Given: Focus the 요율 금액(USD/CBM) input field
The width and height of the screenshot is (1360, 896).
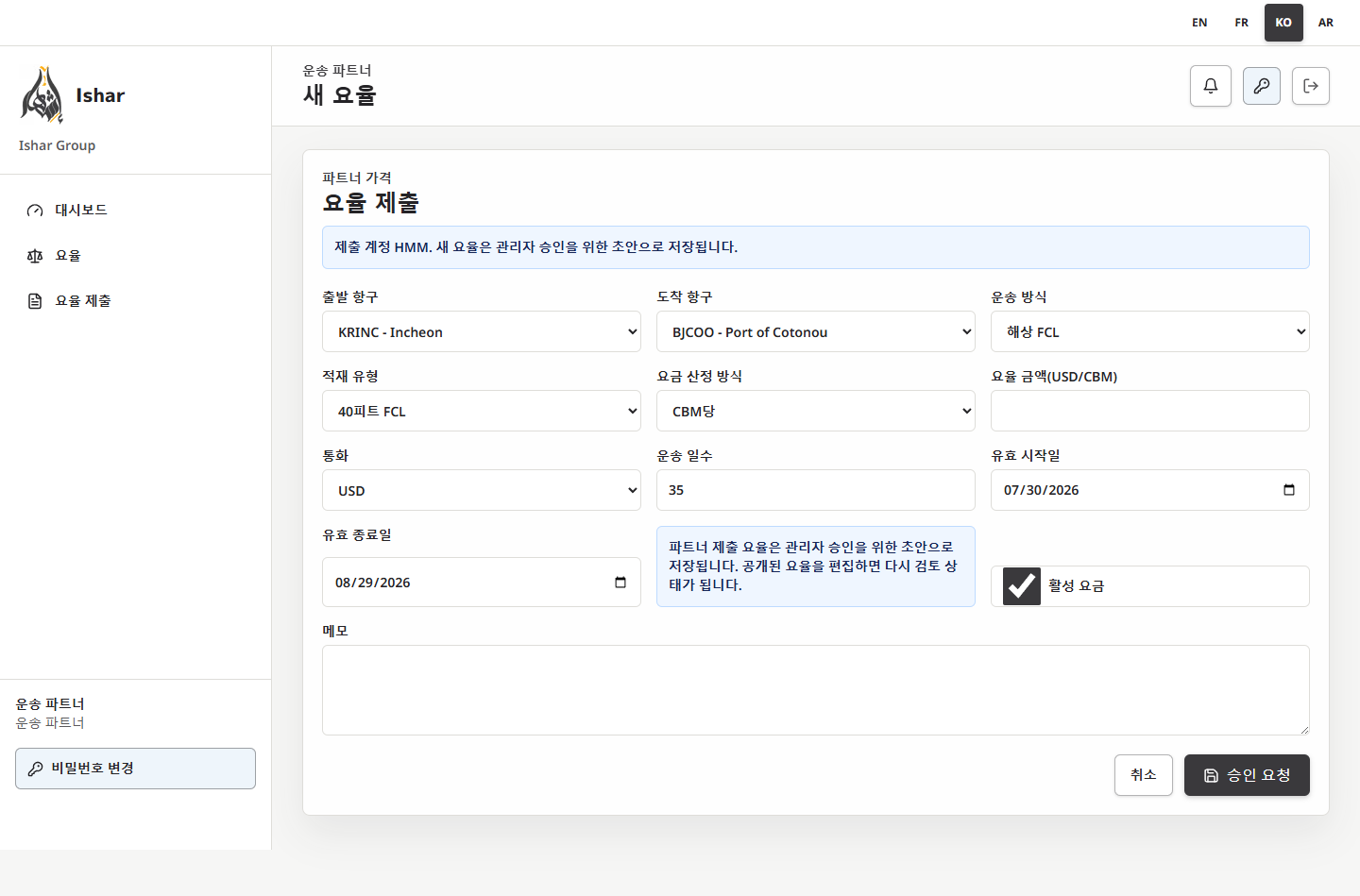Looking at the screenshot, I should coord(1150,411).
